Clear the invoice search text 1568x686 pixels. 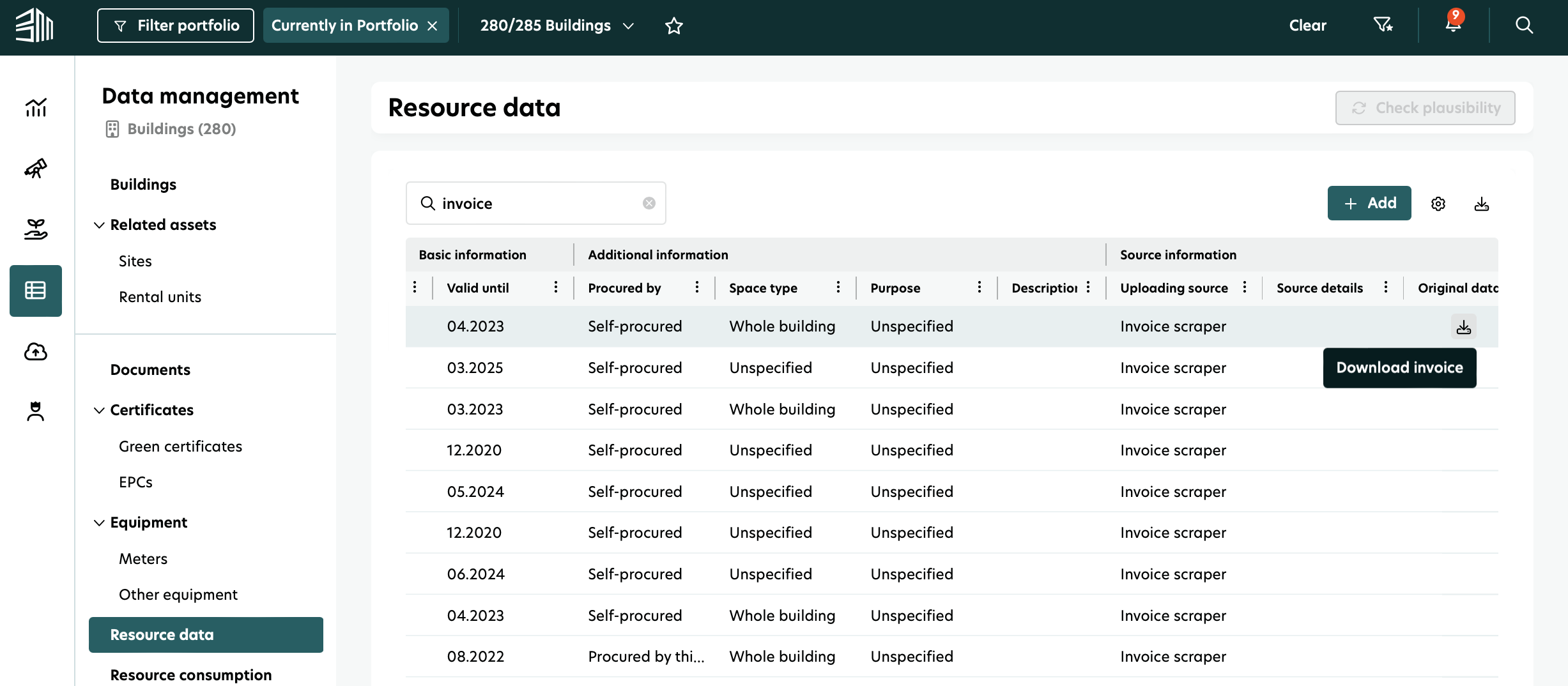(649, 203)
